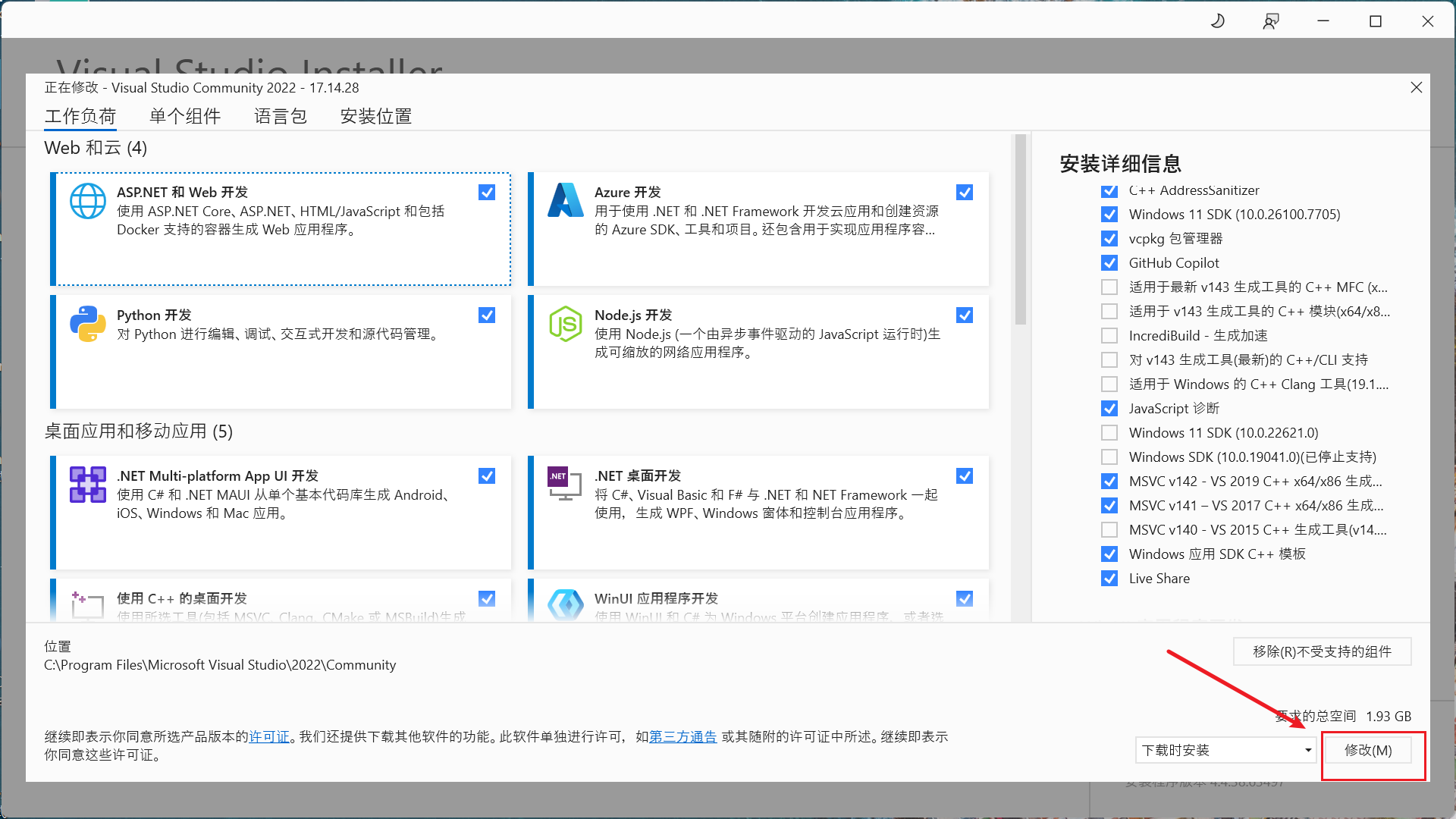Open the 下载时安装 dropdown

click(x=1226, y=750)
